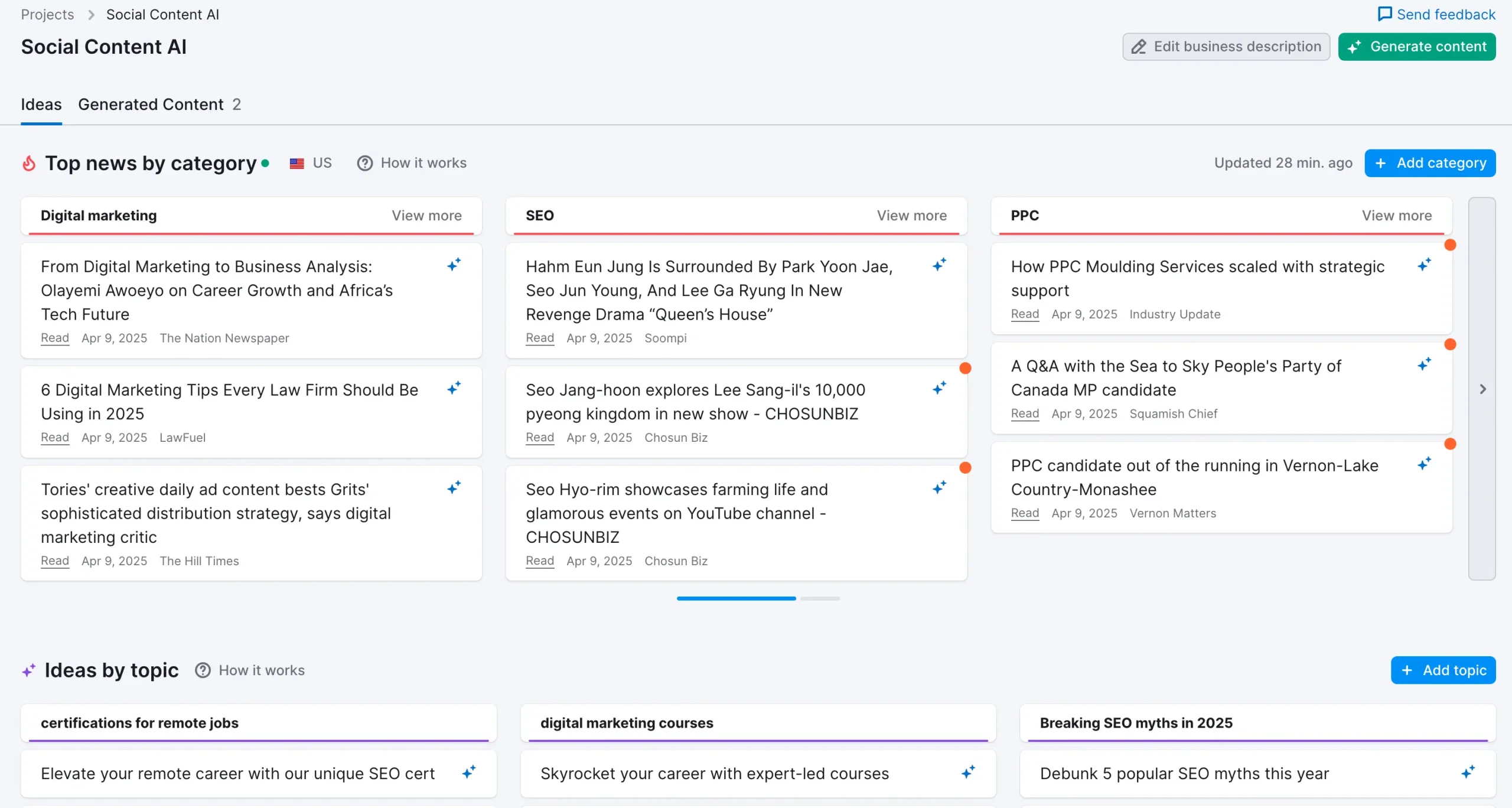Click sparkle icon on Hahm Eun Jung article
The height and width of the screenshot is (808, 1512).
939,265
